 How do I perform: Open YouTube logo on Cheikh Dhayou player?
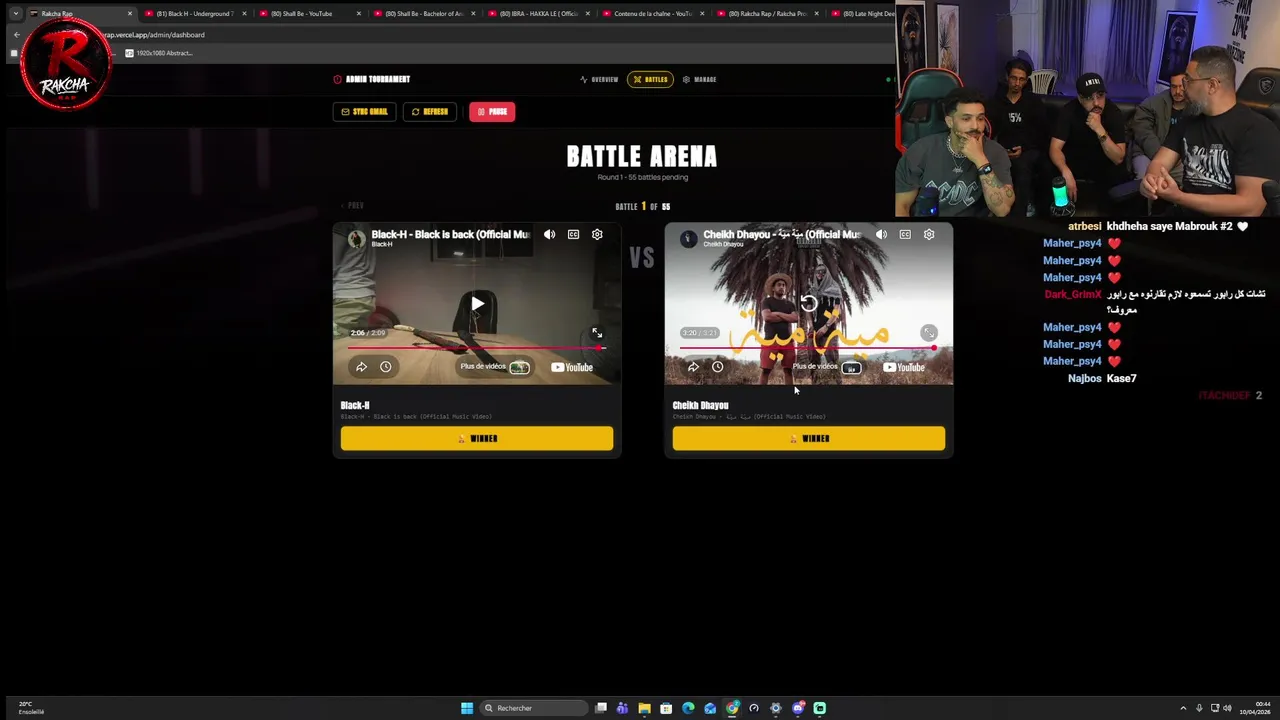click(904, 367)
